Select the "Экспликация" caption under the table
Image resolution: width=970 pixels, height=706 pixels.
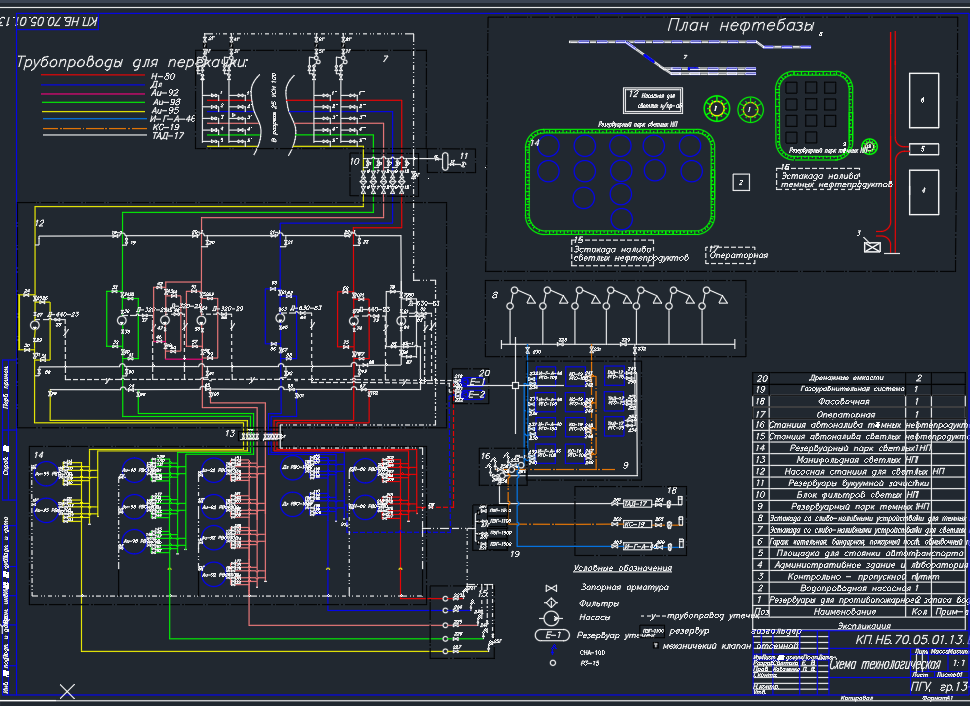(864, 626)
